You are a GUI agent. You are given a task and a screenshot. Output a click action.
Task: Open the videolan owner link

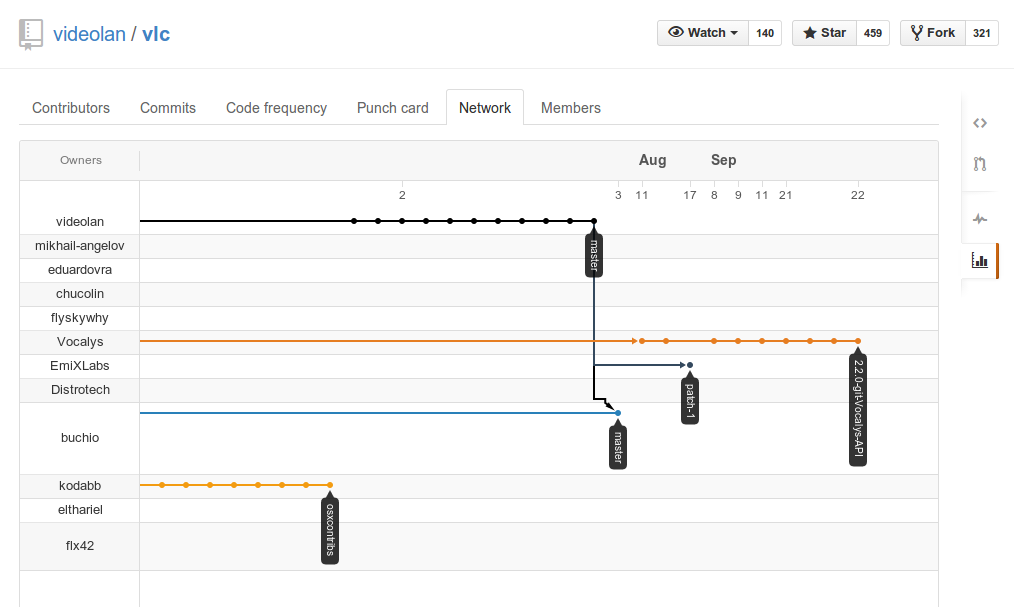click(89, 34)
